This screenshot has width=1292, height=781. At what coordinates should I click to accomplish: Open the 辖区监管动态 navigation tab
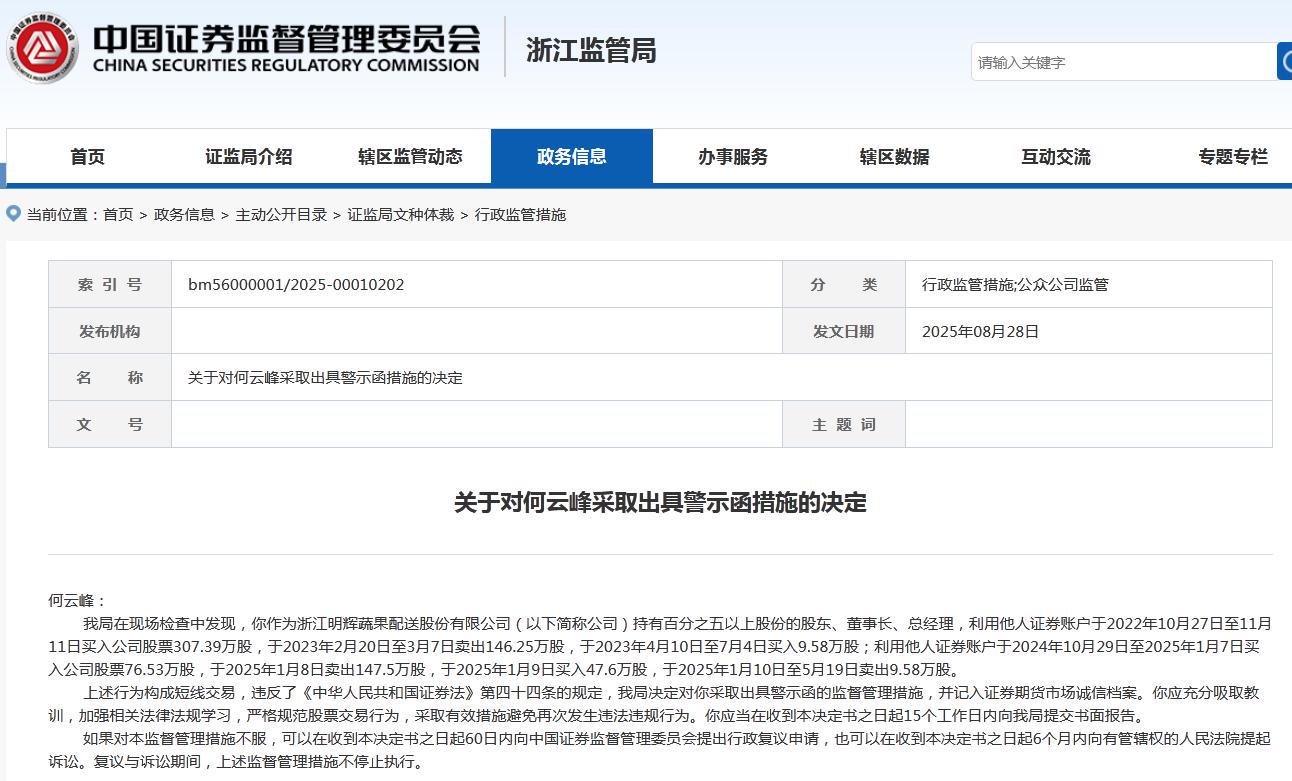tap(410, 157)
